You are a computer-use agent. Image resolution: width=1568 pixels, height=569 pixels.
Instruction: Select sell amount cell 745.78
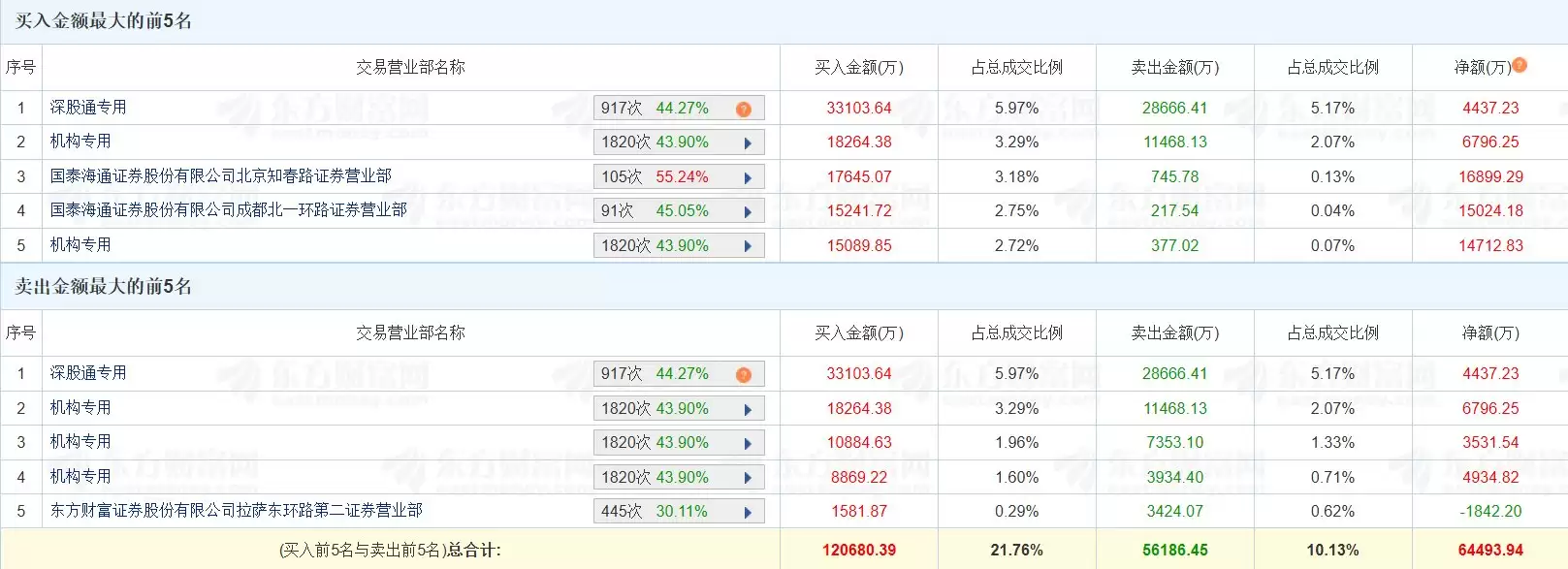1175,176
